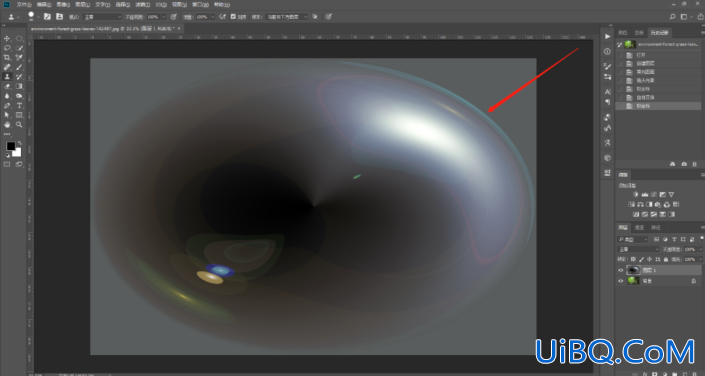Click the foreground black color swatch
Viewport: 705px width, 376px height.
(x=10, y=146)
